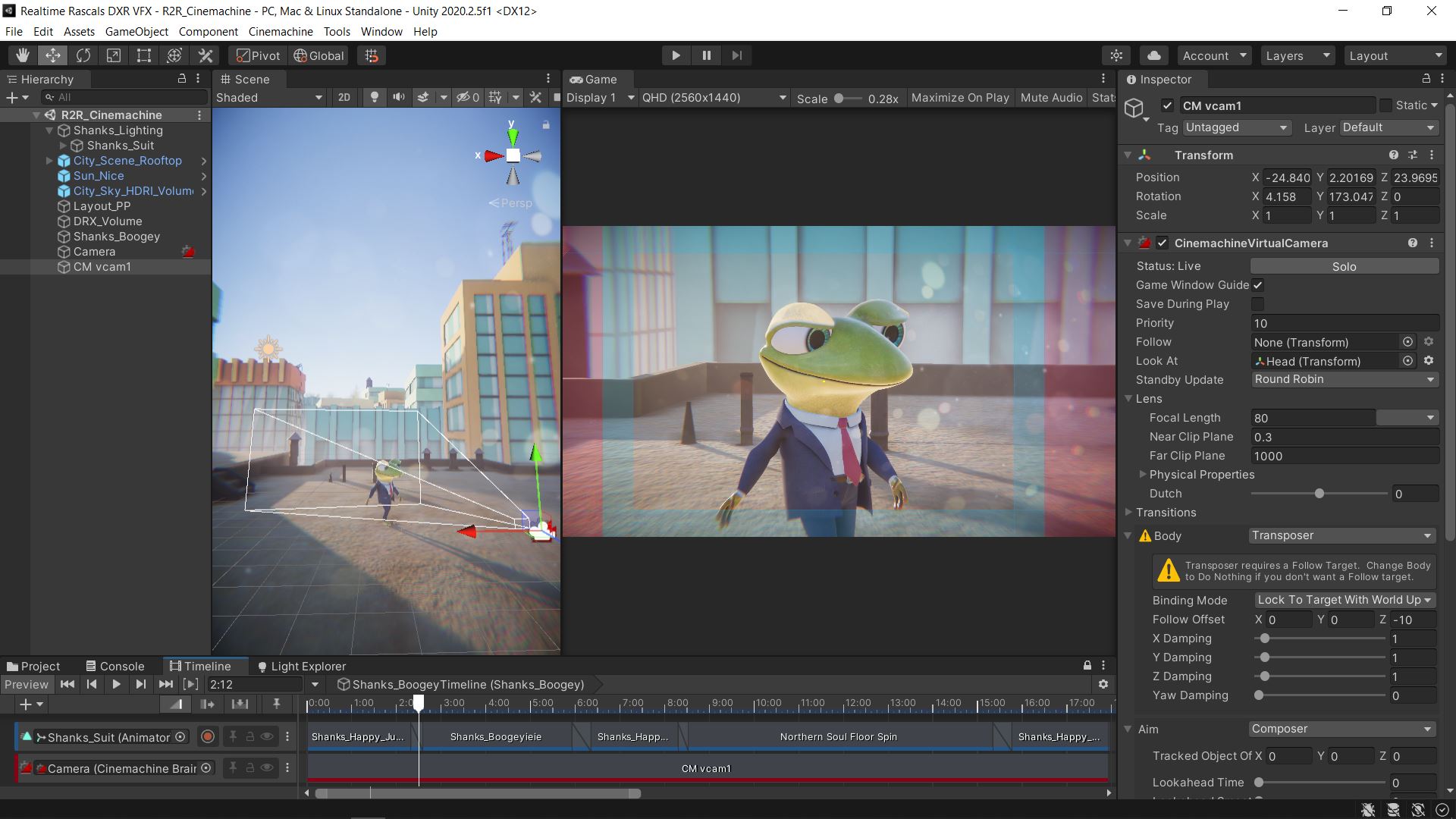Toggle the Static checkbox
Viewport: 1456px width, 819px height.
tap(1385, 105)
